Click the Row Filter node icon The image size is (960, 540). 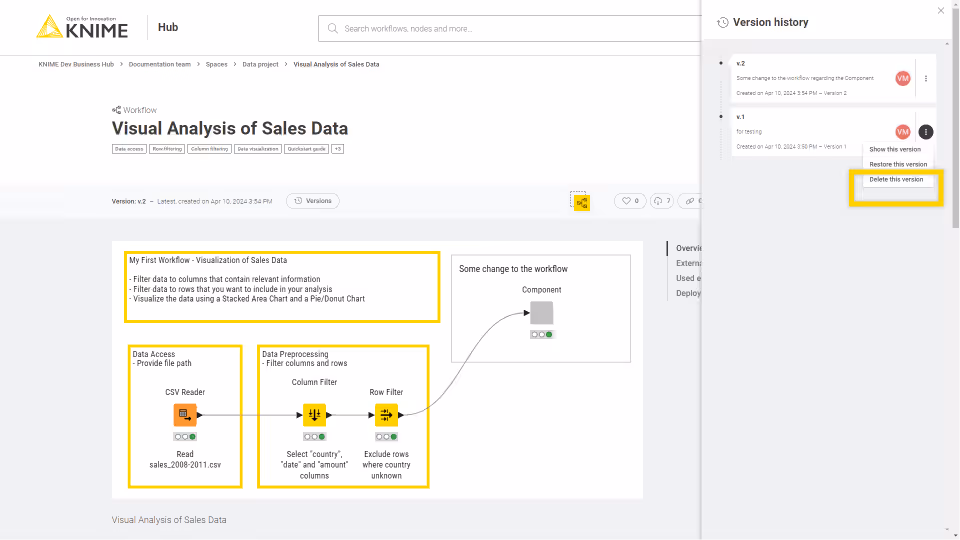(x=386, y=415)
